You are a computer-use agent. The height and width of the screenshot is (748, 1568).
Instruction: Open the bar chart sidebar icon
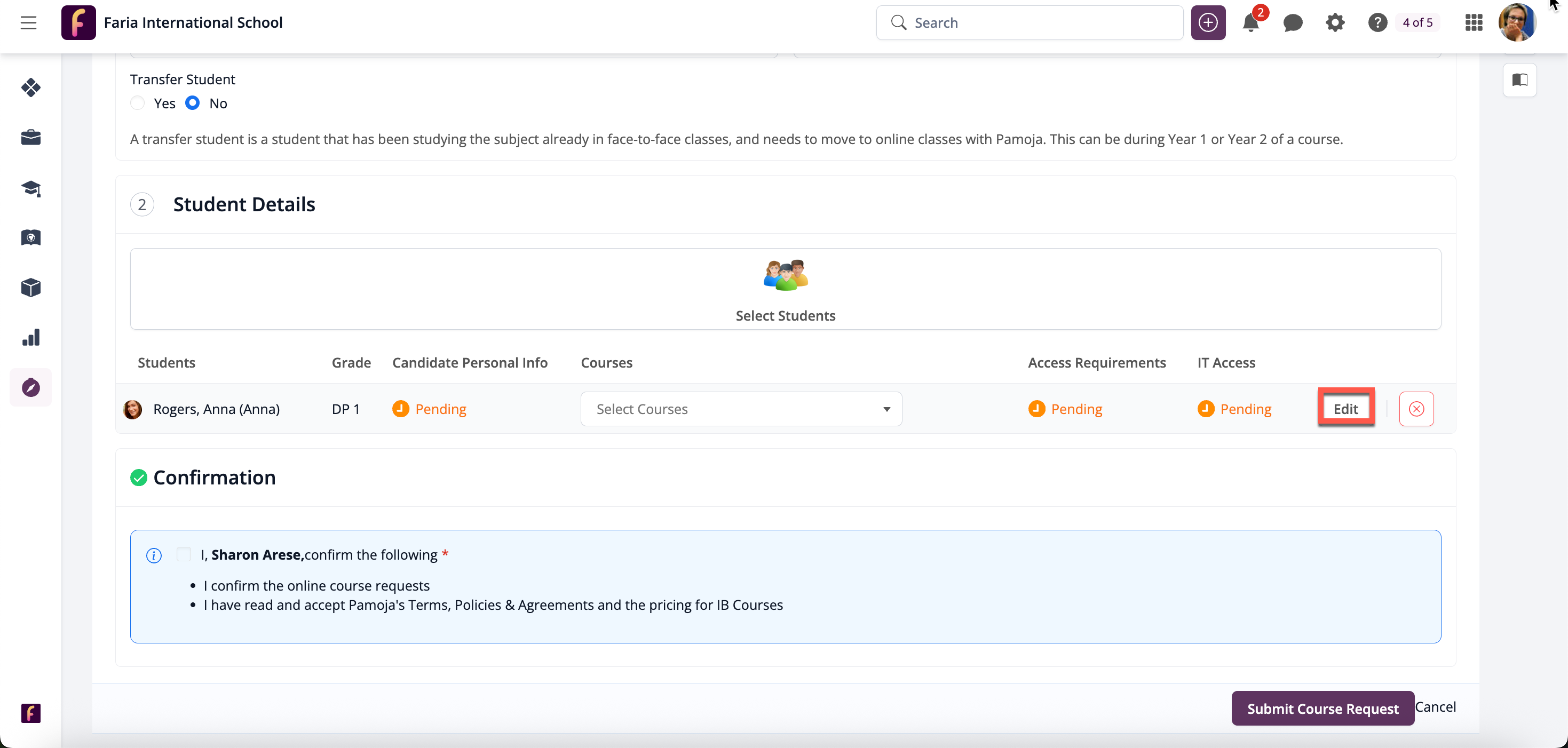pyautogui.click(x=30, y=338)
